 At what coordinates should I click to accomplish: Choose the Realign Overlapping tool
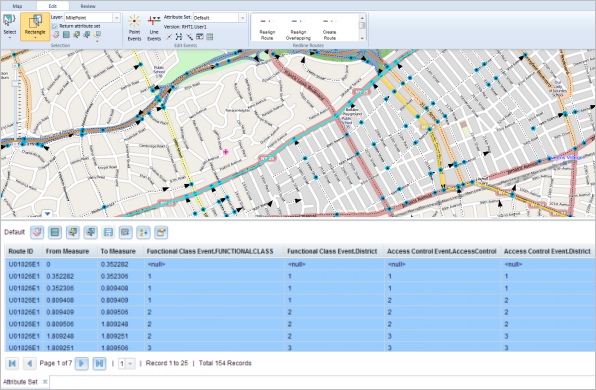pos(298,29)
